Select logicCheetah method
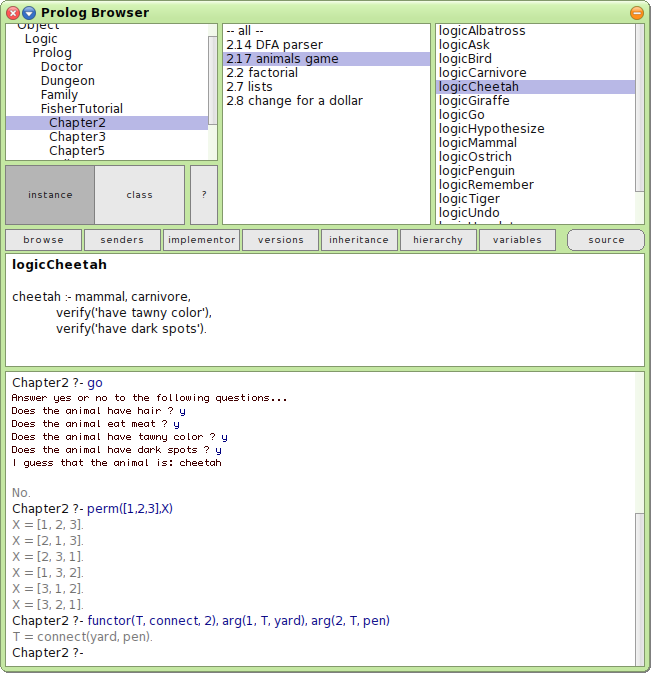Image resolution: width=651 pixels, height=673 pixels. pos(536,87)
